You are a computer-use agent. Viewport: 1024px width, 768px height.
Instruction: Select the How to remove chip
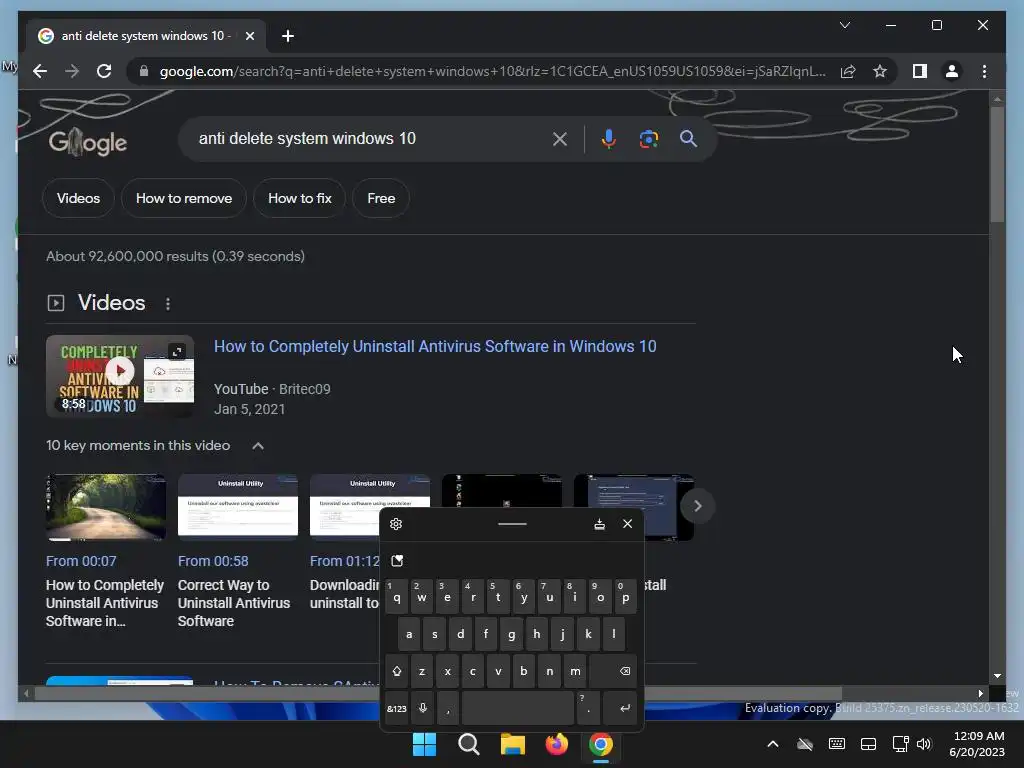184,198
